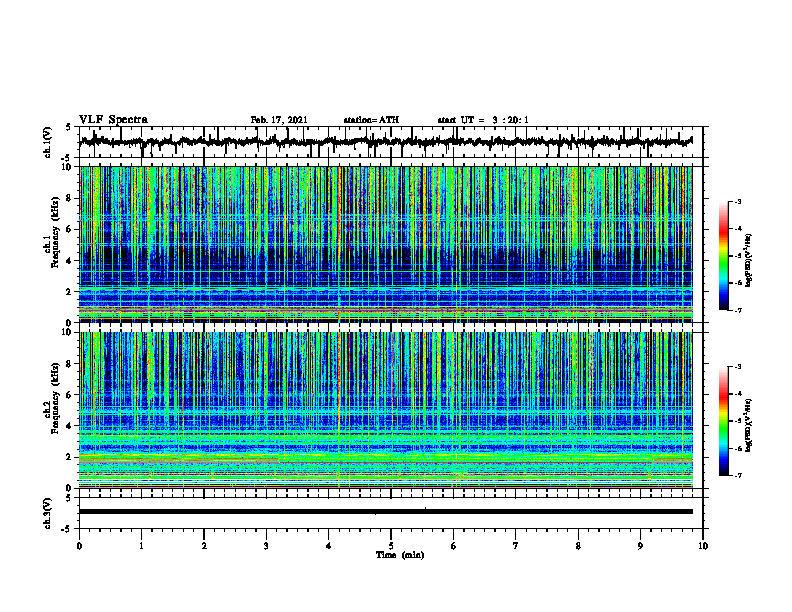This screenshot has width=792, height=612.
Task: Click the time axis tick label '5'
Action: tap(391, 546)
